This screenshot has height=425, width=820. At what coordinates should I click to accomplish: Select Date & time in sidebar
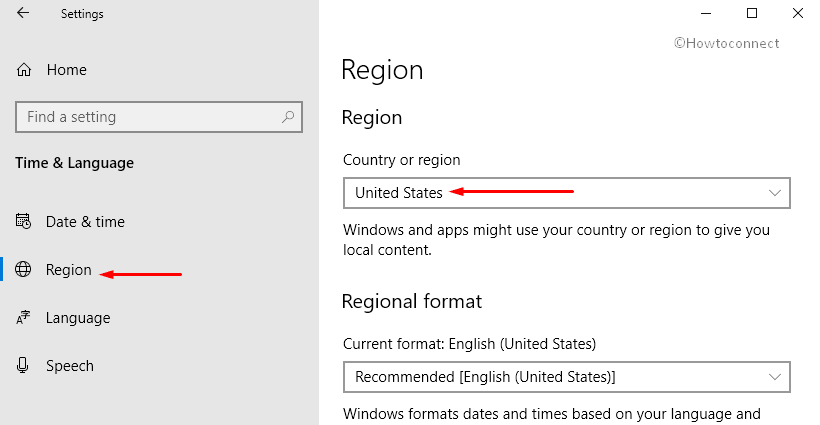click(85, 222)
